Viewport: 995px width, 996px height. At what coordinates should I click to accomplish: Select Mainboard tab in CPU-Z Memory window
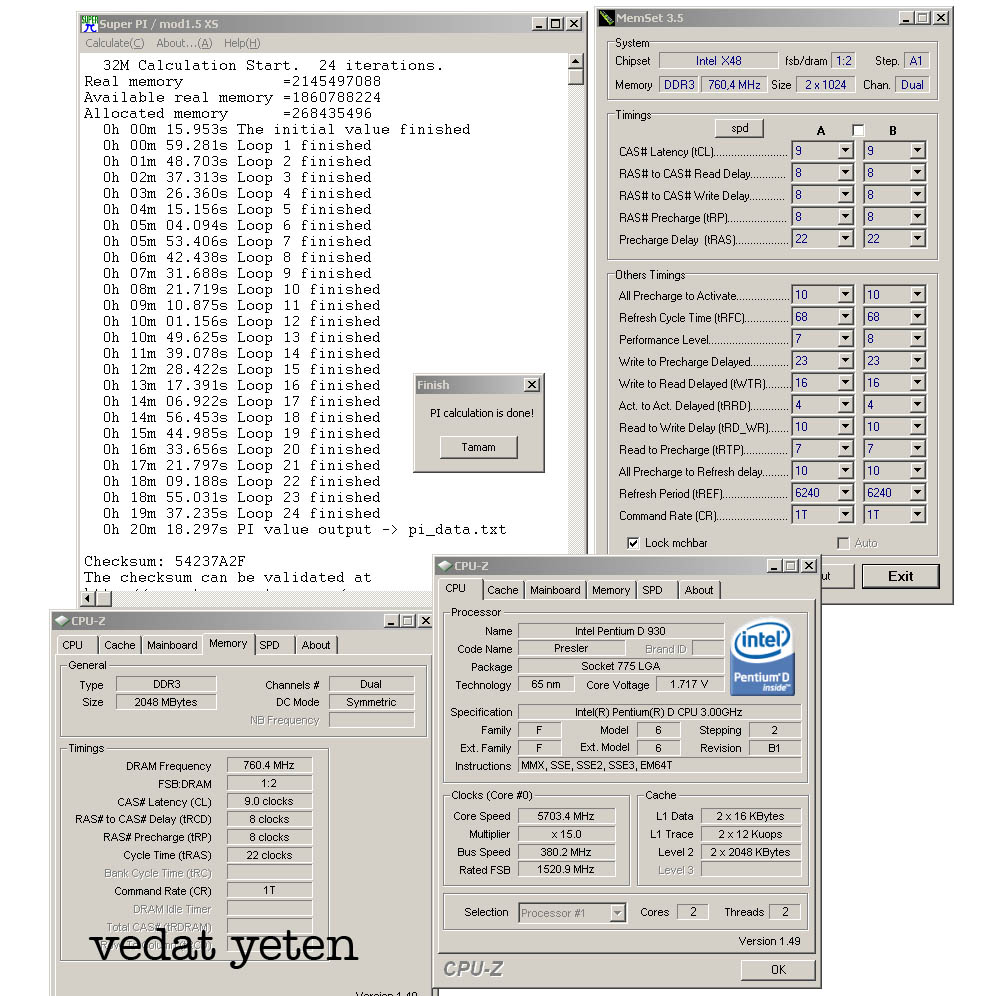pos(172,645)
